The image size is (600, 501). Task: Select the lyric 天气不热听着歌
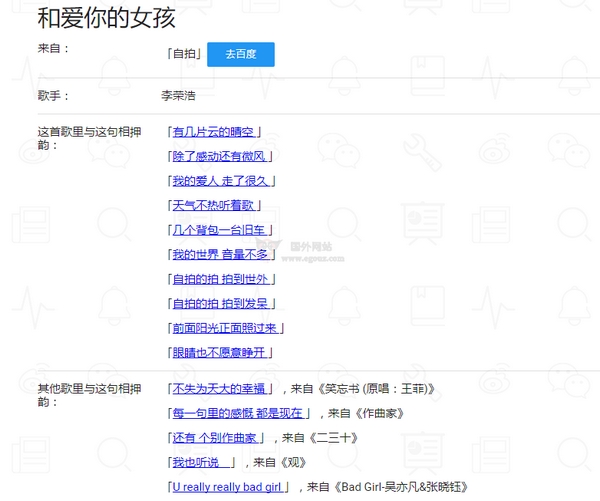214,206
